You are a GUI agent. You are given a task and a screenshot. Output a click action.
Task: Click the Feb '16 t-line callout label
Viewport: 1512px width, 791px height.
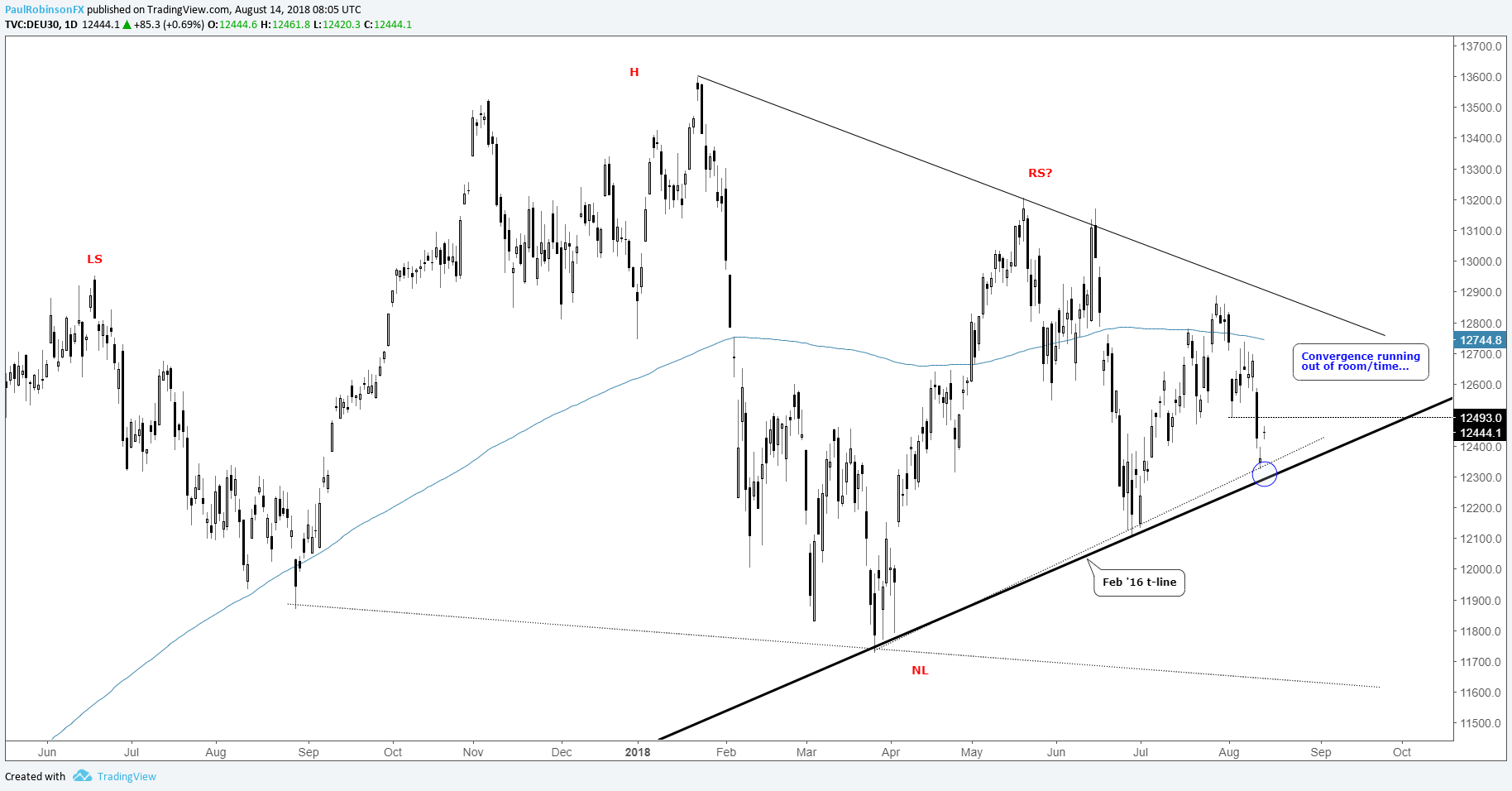pos(1139,582)
